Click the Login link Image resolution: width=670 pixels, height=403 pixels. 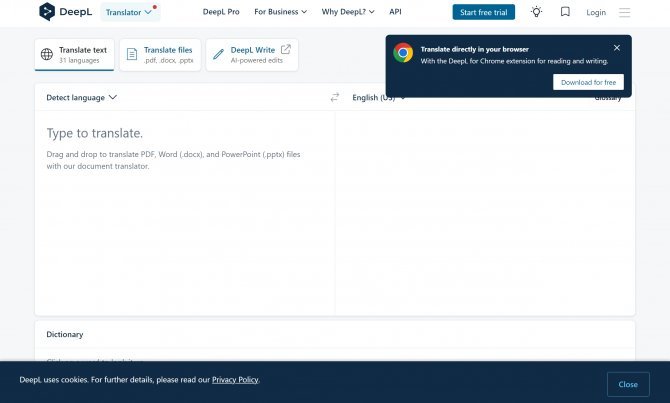pyautogui.click(x=596, y=12)
